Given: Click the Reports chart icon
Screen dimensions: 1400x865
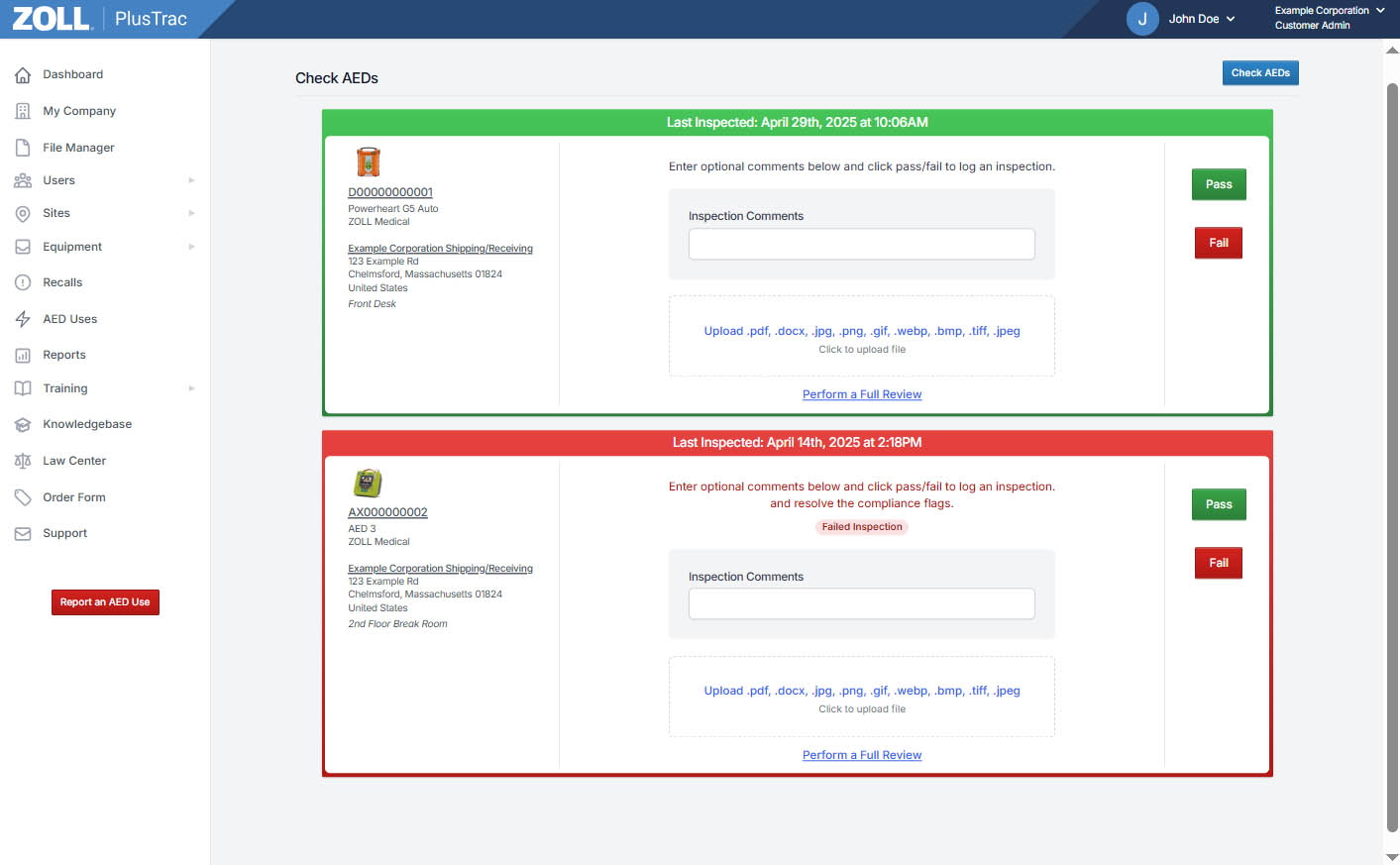Looking at the screenshot, I should coord(23,355).
